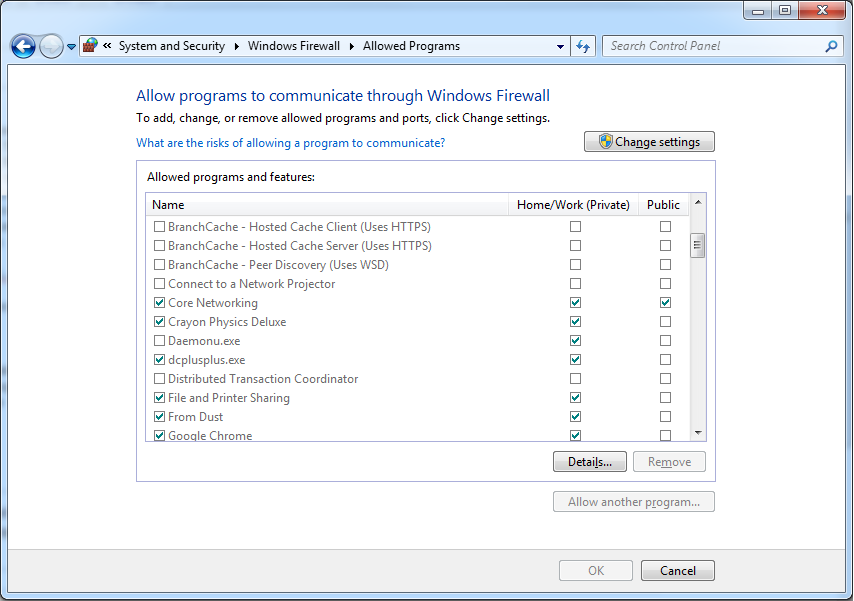Select the "Daemonu.exe" row text
Viewport: 854px width, 601px height.
point(204,341)
